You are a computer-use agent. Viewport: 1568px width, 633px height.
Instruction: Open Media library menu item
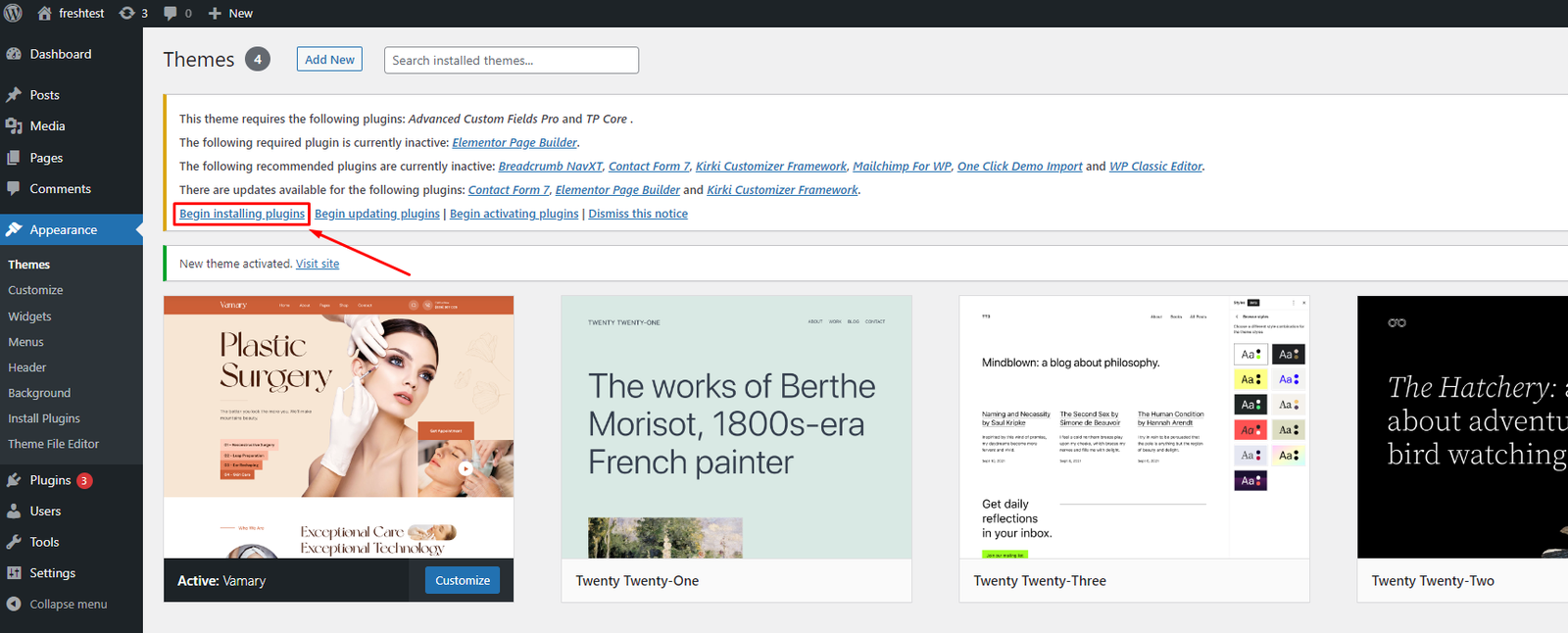click(x=48, y=126)
